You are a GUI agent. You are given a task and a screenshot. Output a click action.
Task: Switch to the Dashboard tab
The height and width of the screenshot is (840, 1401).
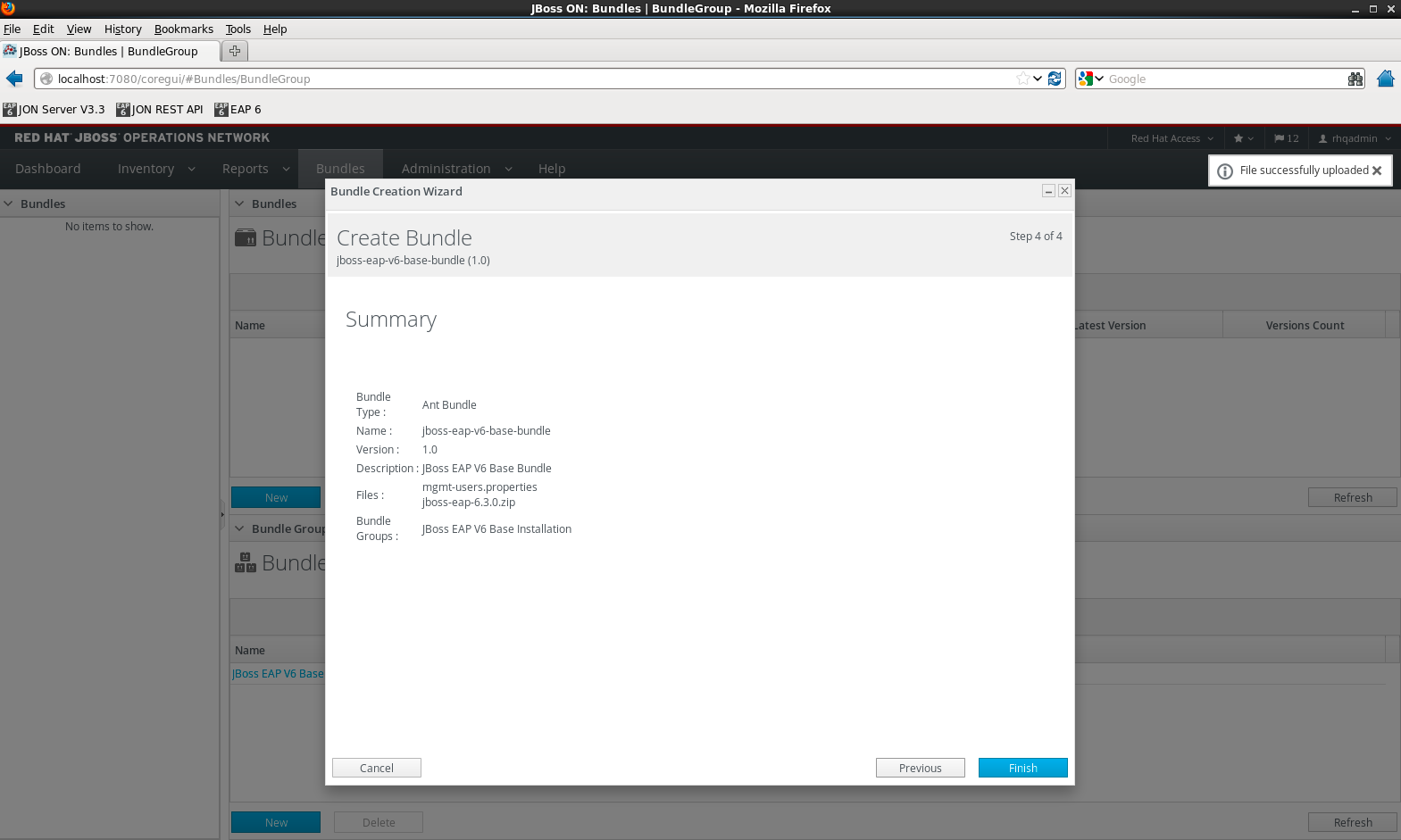click(x=48, y=169)
